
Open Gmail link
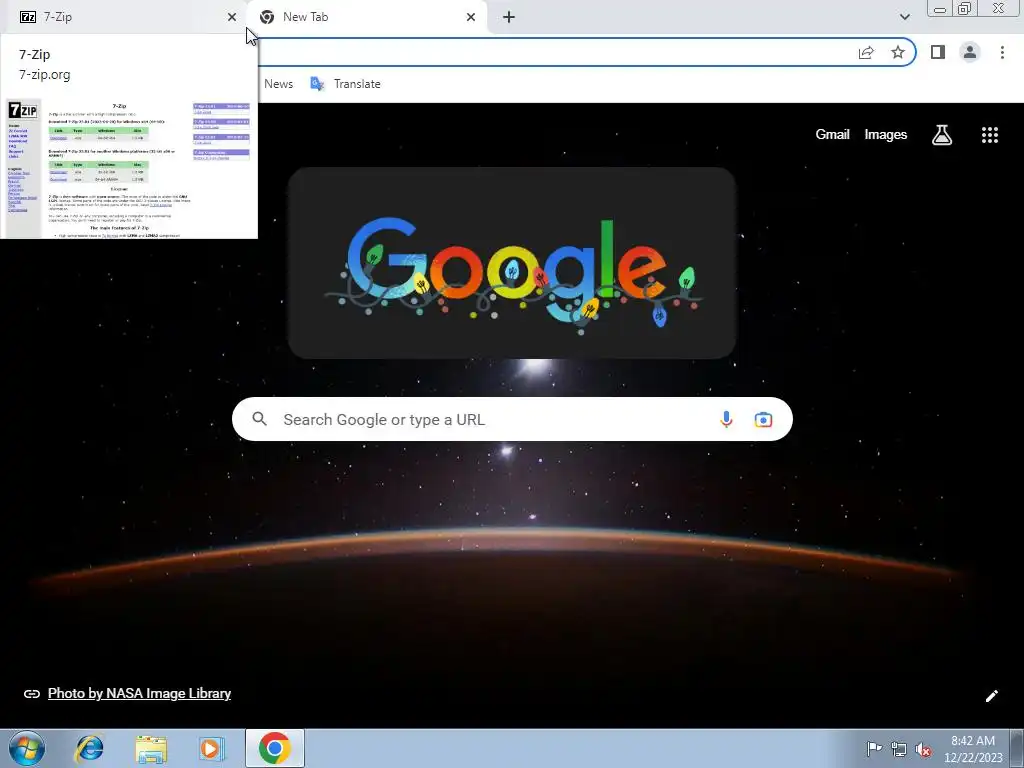click(832, 135)
